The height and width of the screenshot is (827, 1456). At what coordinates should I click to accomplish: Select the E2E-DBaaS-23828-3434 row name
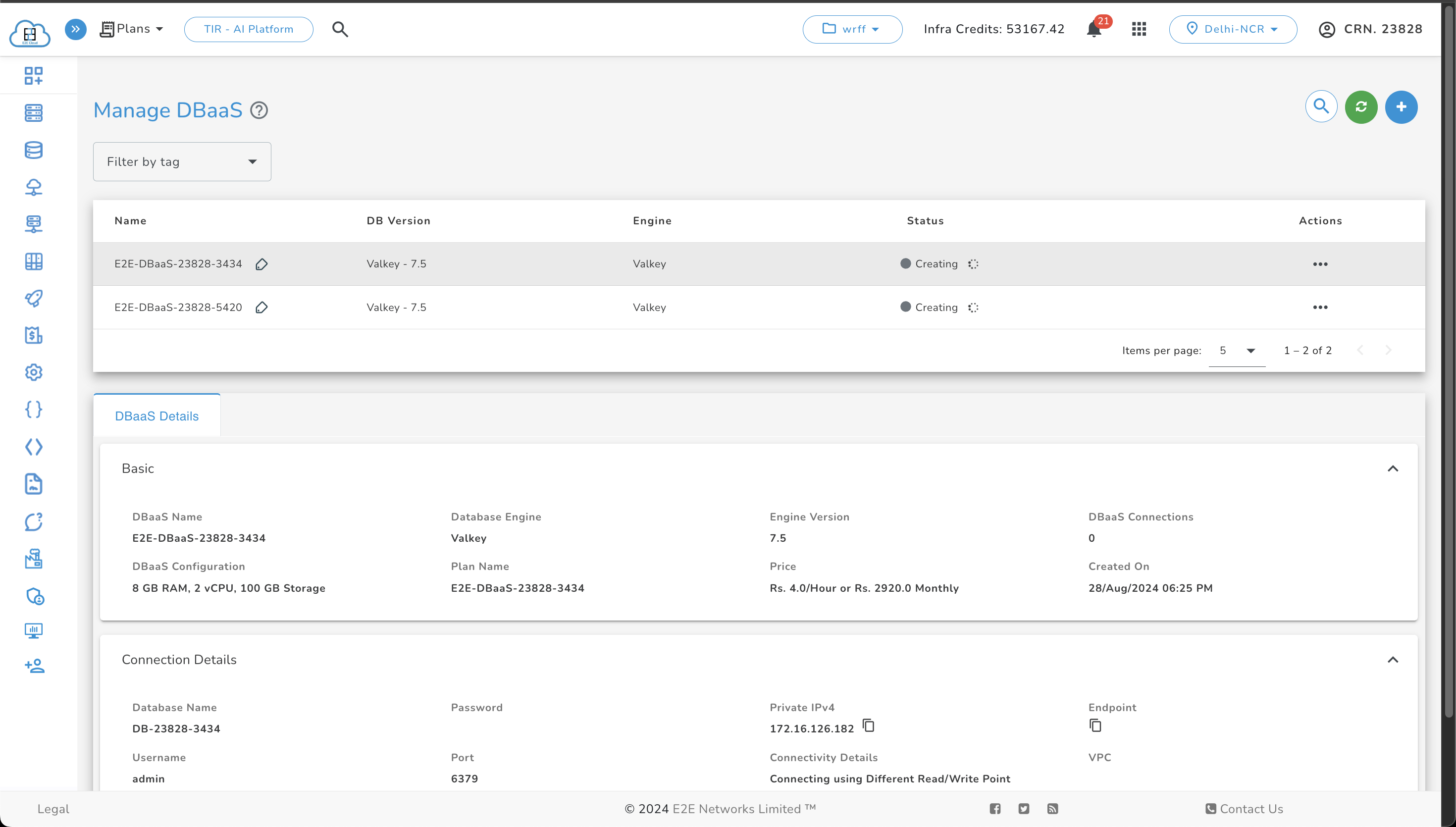click(x=178, y=264)
